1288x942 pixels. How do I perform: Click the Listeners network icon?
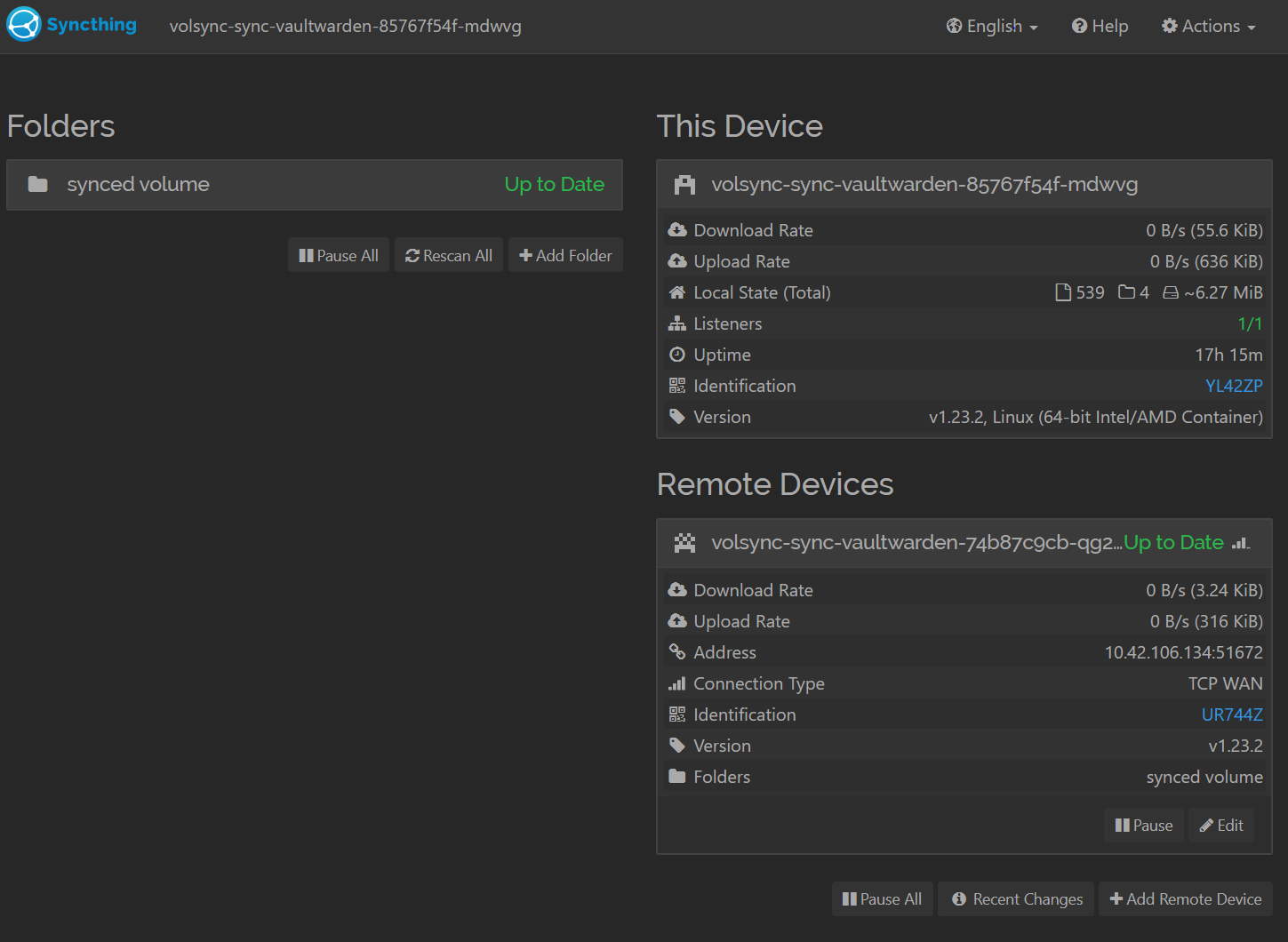[677, 323]
